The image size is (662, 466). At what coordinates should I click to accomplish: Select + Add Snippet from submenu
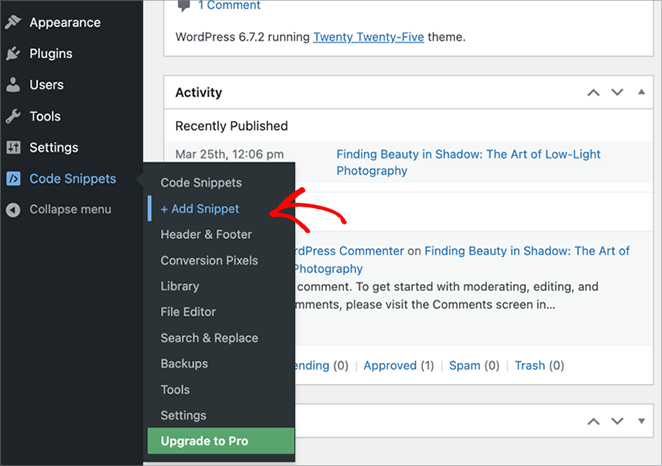point(200,209)
